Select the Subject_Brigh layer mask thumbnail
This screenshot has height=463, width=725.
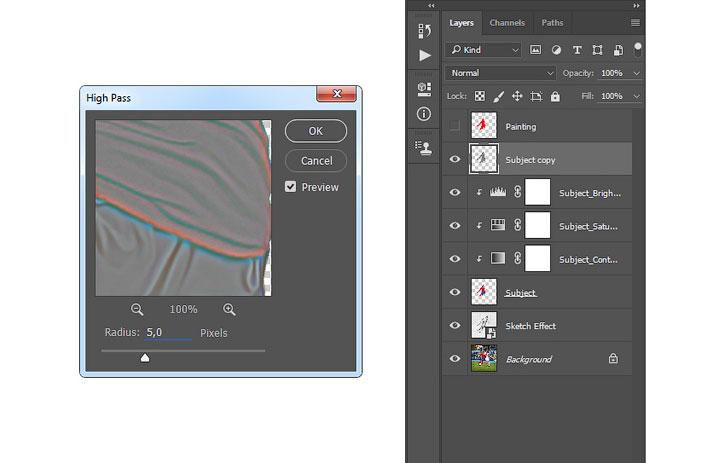(538, 192)
